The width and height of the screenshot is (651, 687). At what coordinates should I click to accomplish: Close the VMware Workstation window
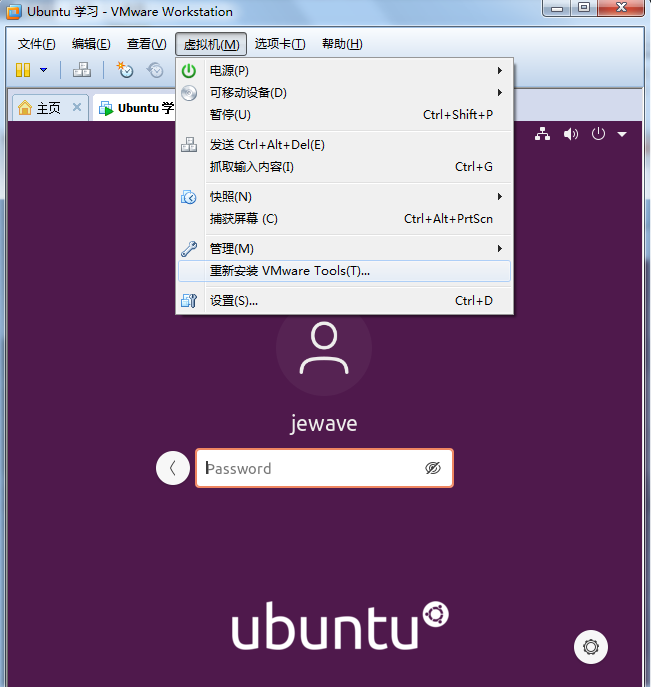click(621, 7)
